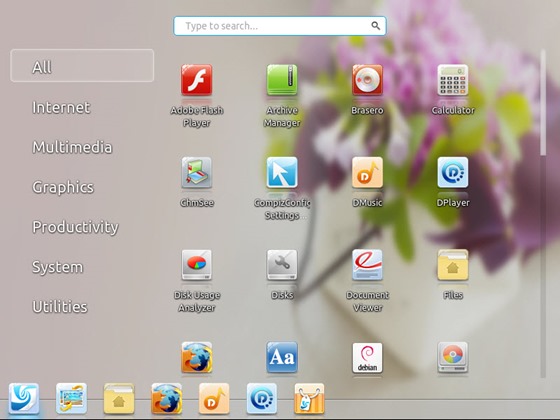Open DPlayer from the dock
560x420 pixels.
261,399
